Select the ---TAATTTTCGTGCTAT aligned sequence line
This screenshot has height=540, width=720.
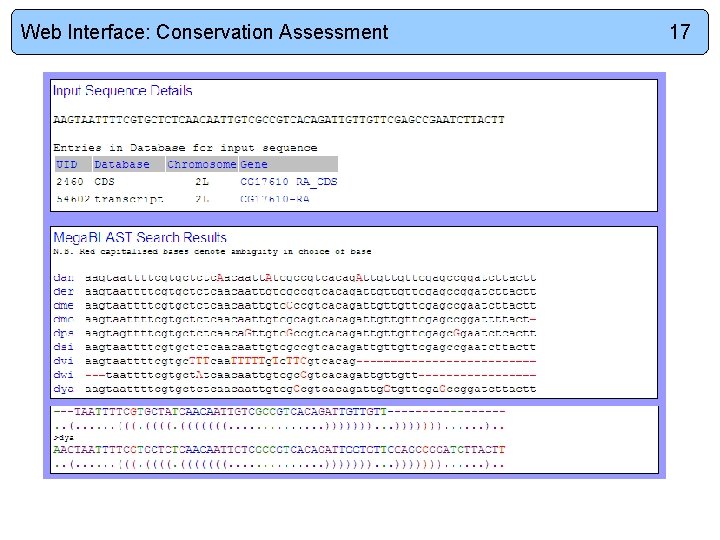pyautogui.click(x=279, y=411)
